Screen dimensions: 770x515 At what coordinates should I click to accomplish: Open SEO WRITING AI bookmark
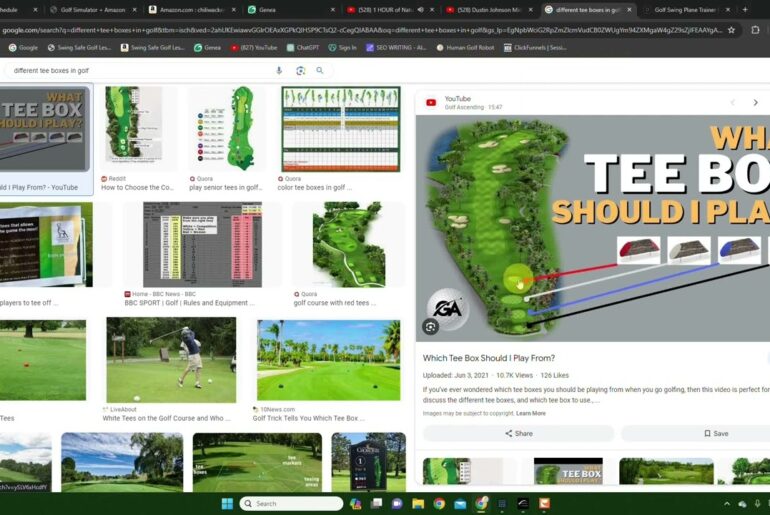pyautogui.click(x=396, y=48)
